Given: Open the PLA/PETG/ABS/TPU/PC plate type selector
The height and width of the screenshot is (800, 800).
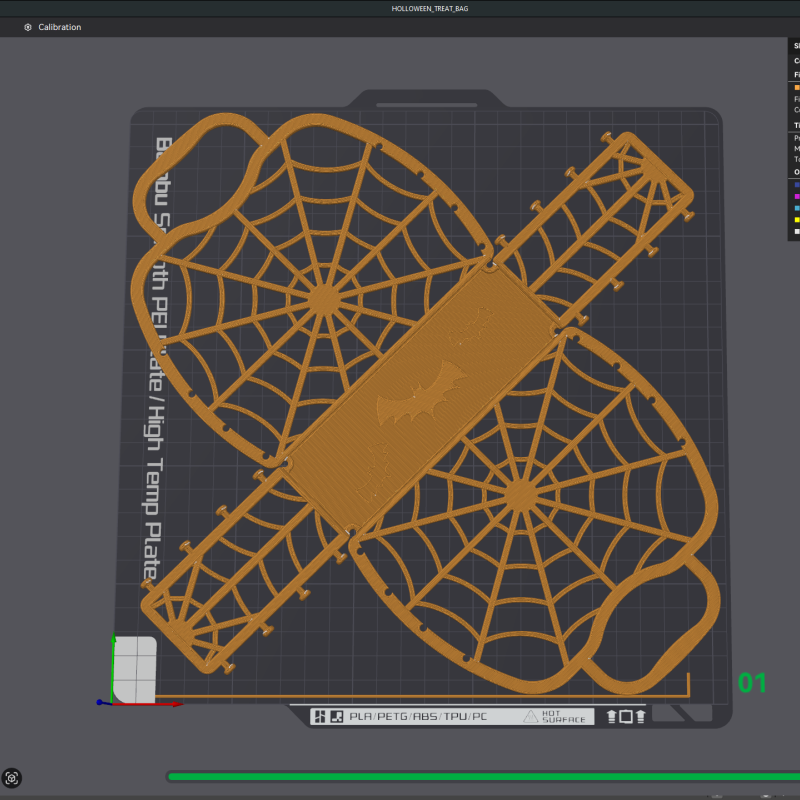Looking at the screenshot, I should click(x=420, y=716).
